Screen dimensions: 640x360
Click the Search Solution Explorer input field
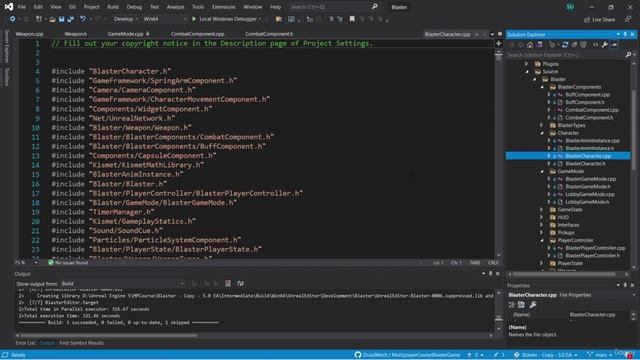[566, 54]
